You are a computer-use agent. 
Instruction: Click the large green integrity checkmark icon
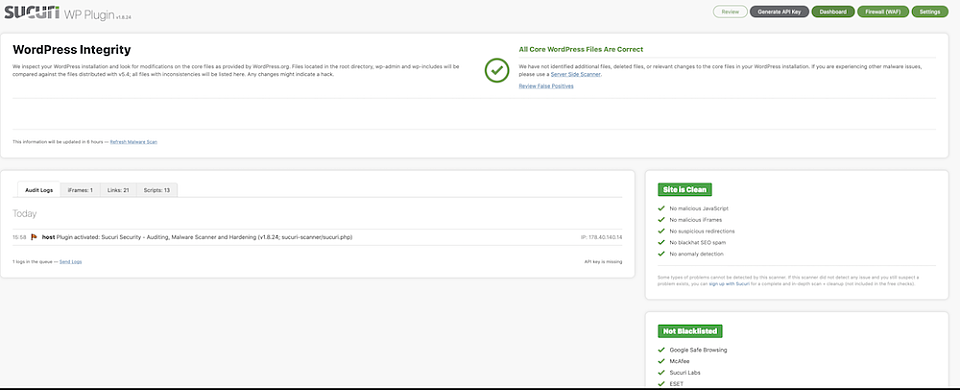click(497, 70)
